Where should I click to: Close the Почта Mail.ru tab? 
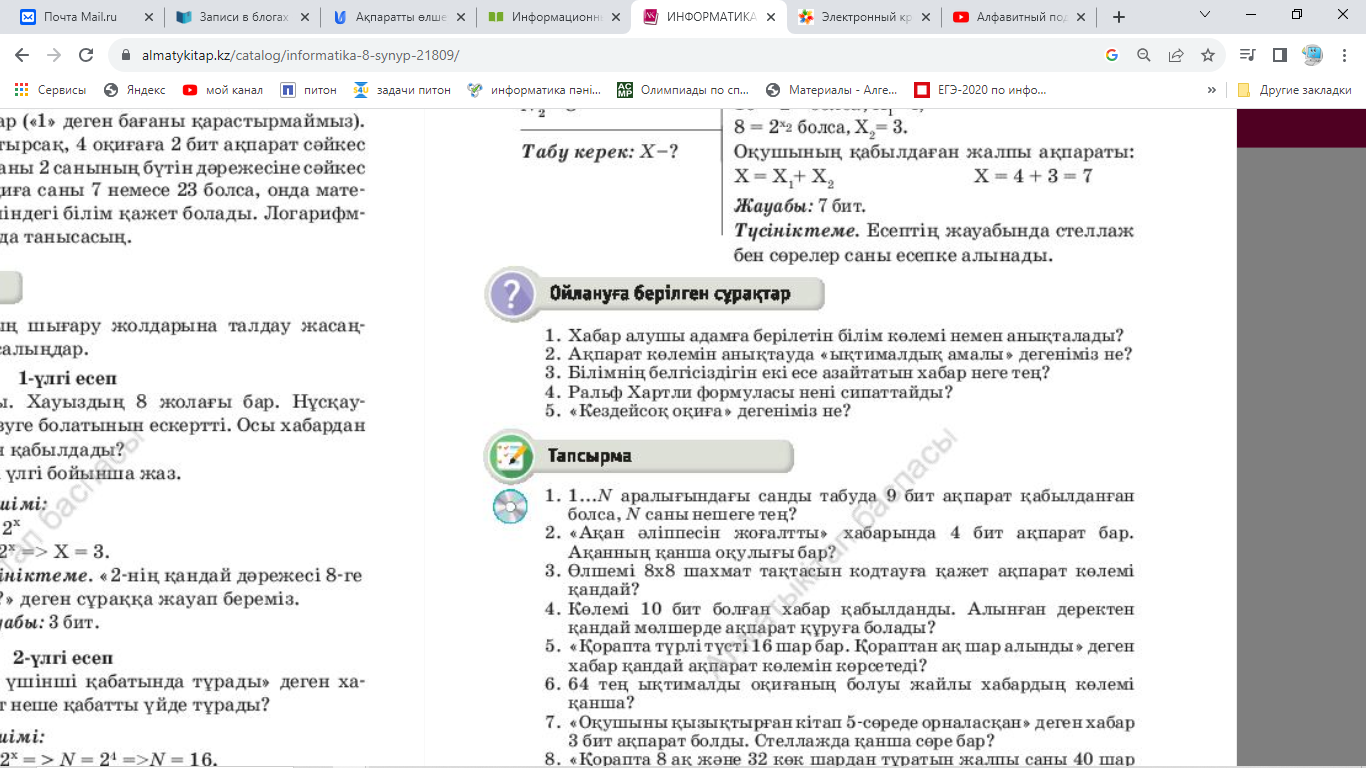pos(149,17)
